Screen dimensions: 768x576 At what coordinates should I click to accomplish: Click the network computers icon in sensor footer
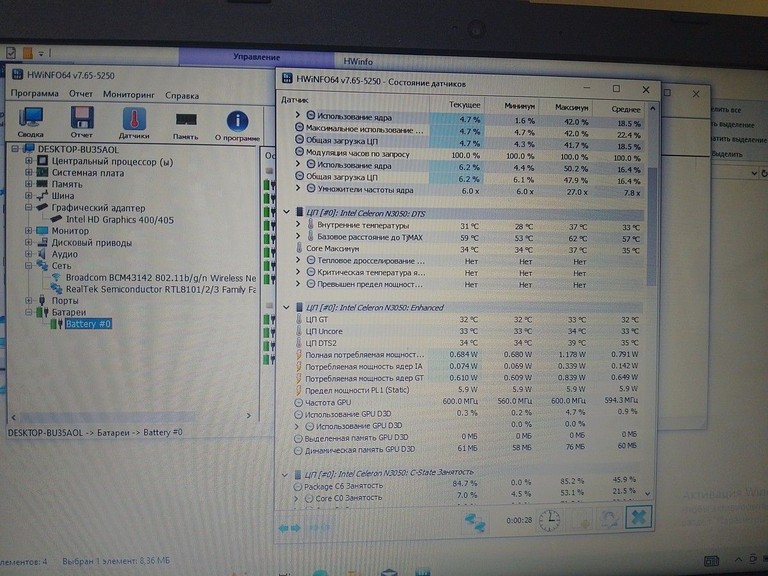click(x=475, y=522)
